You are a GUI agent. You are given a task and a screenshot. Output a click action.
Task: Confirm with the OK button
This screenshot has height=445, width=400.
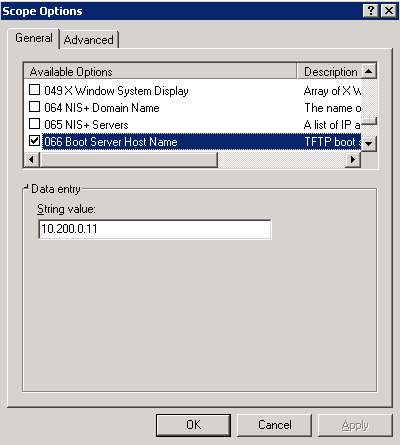[x=193, y=425]
